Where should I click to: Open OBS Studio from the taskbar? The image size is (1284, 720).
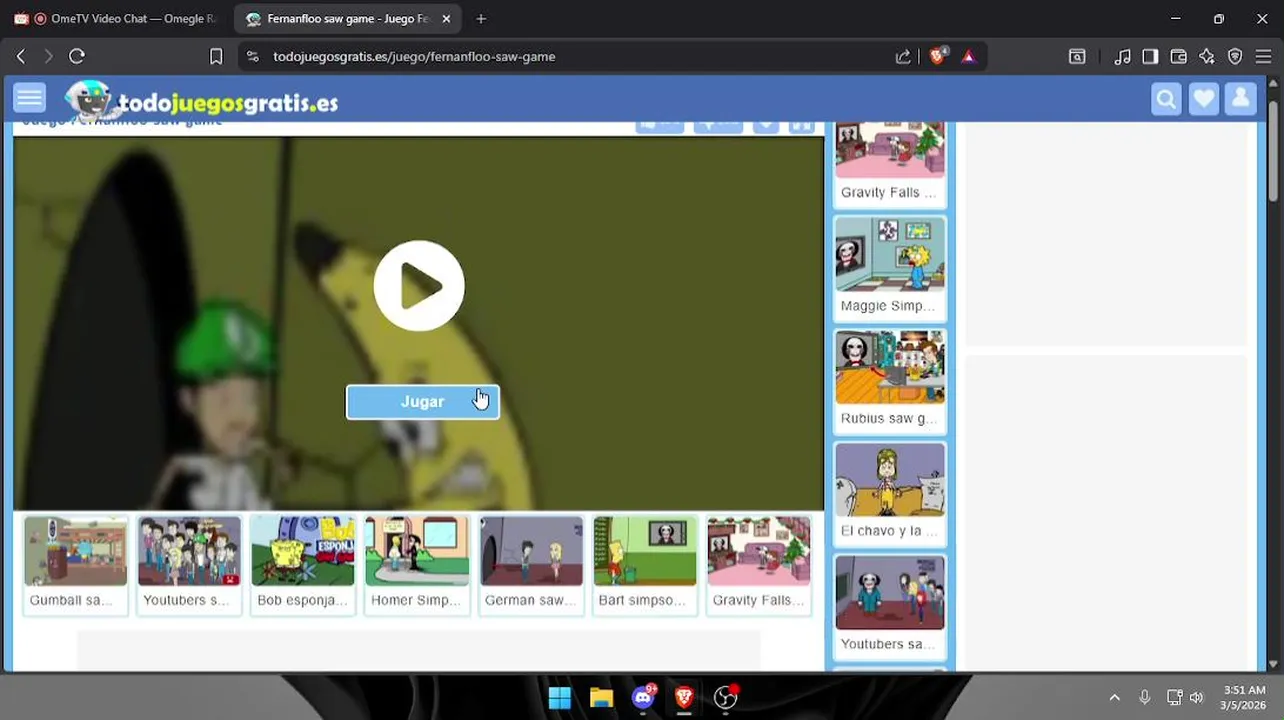726,697
